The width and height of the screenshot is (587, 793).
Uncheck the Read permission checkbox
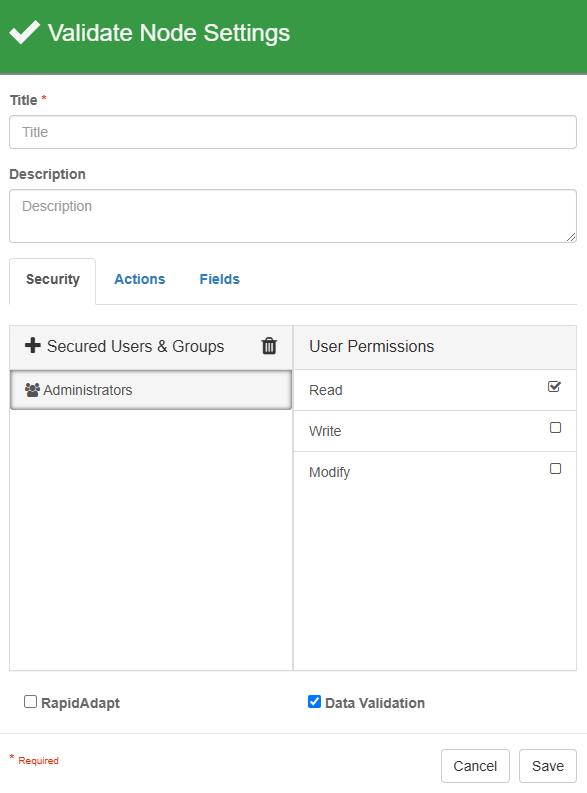pyautogui.click(x=555, y=387)
